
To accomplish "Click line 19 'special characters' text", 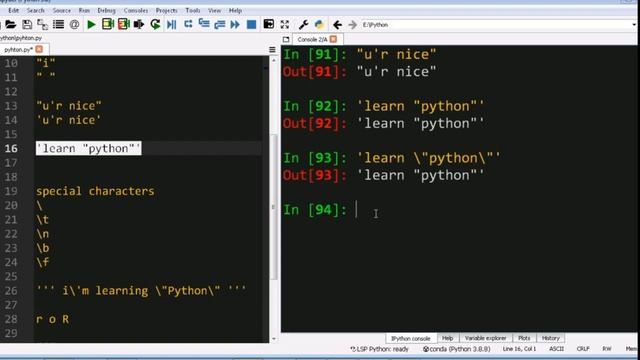I will pyautogui.click(x=95, y=191).
